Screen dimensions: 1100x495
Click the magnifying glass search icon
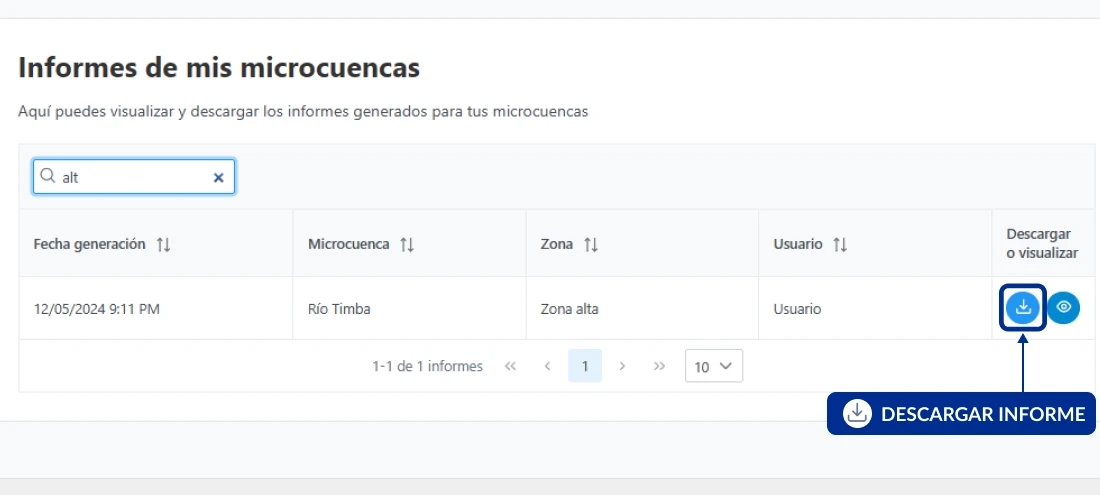pyautogui.click(x=47, y=176)
